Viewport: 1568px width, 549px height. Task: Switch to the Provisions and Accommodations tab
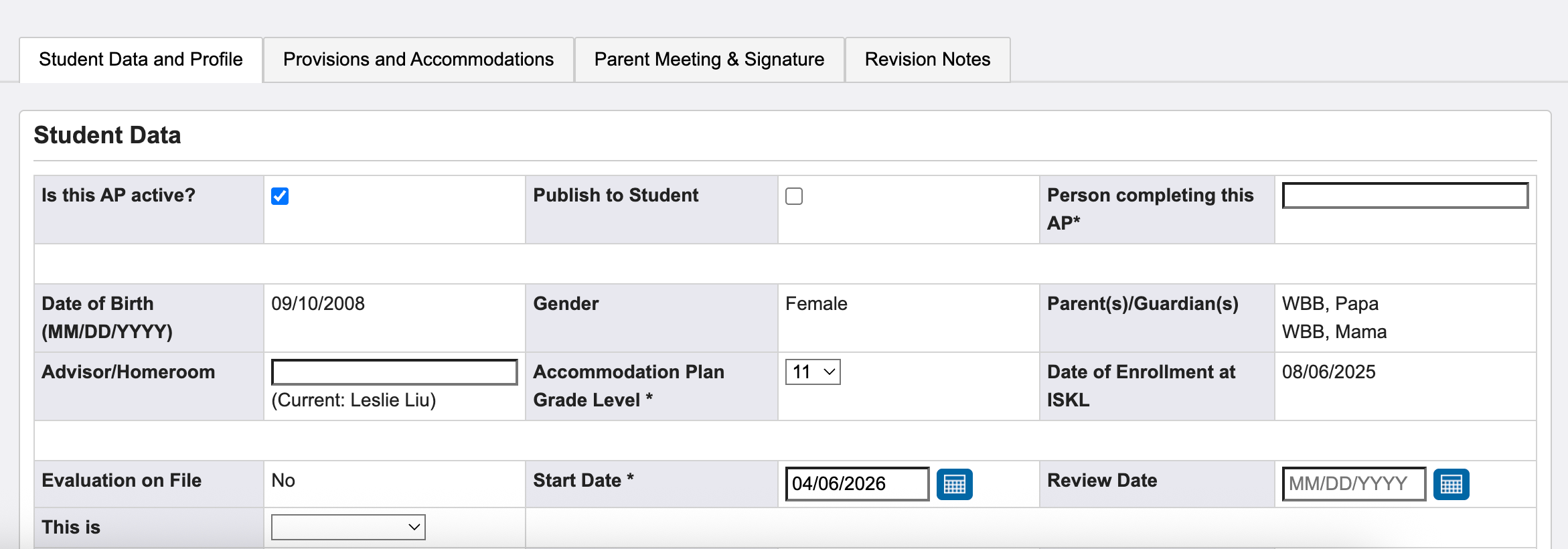(x=418, y=60)
